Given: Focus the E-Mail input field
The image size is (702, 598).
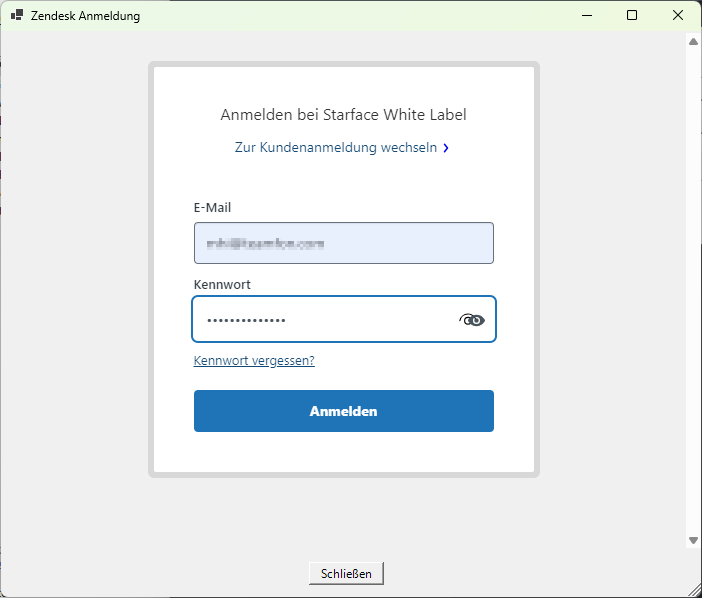Looking at the screenshot, I should pyautogui.click(x=344, y=243).
